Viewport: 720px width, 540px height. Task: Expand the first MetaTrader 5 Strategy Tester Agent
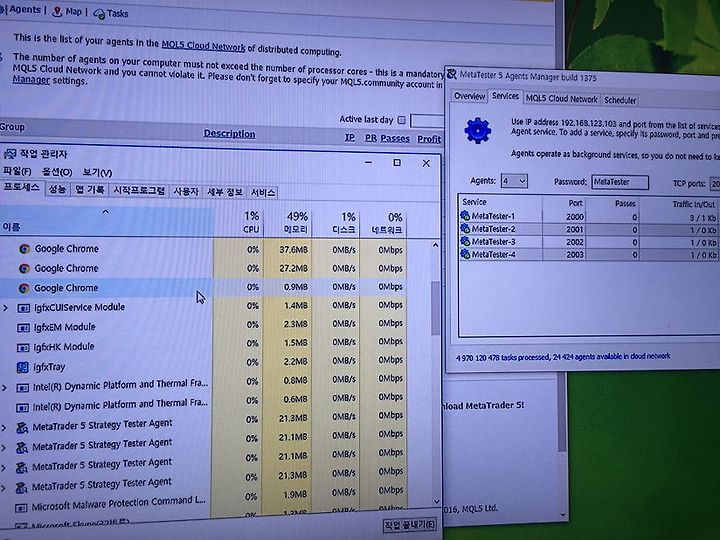tap(4, 428)
